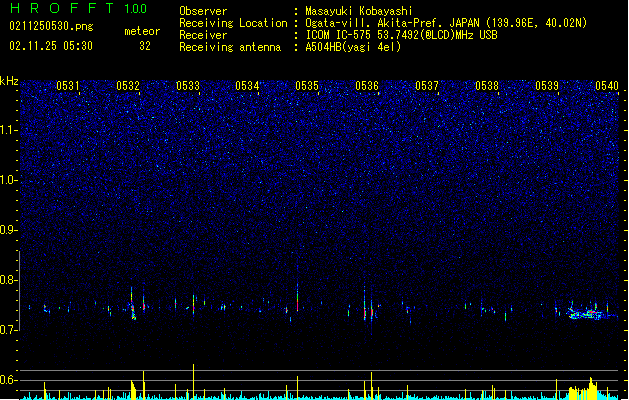Click the 0535 time marker
The width and height of the screenshot is (629, 400).
307,85
